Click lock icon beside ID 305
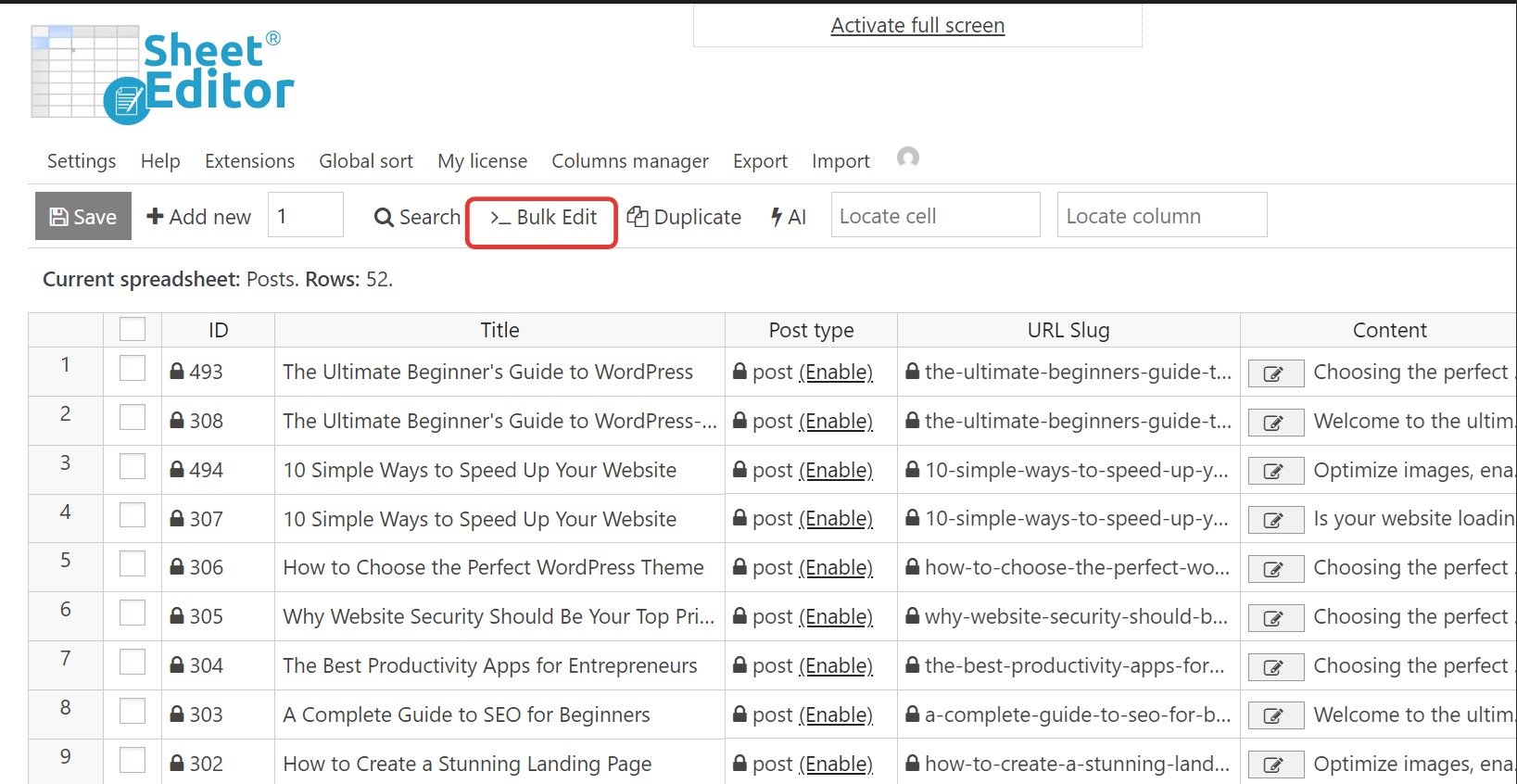The image size is (1517, 784). 177,615
